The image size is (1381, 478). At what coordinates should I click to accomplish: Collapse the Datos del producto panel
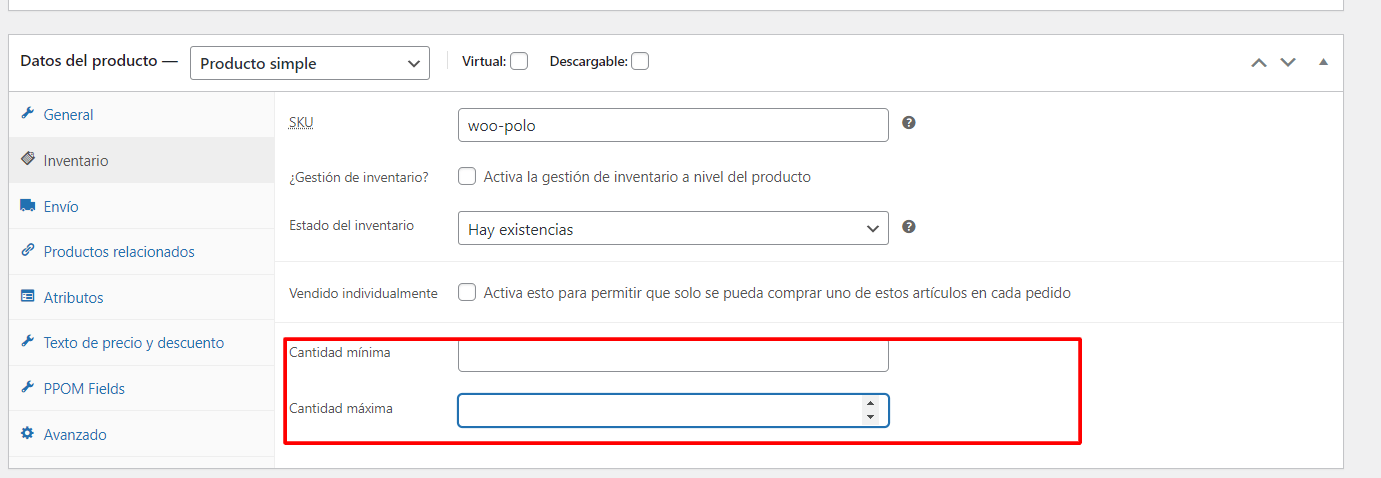pyautogui.click(x=1323, y=62)
